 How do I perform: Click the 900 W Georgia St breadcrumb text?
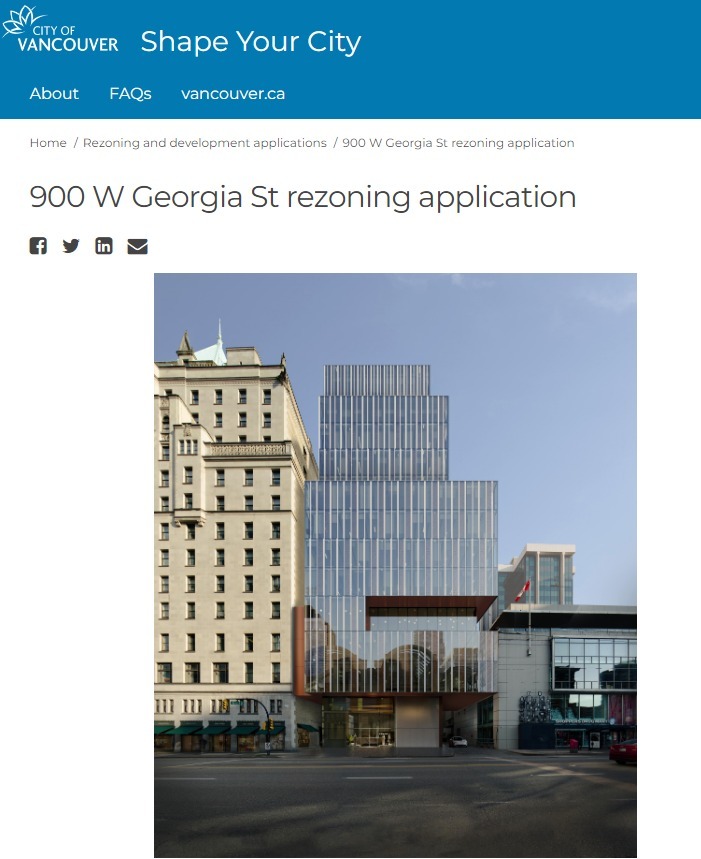tap(458, 143)
